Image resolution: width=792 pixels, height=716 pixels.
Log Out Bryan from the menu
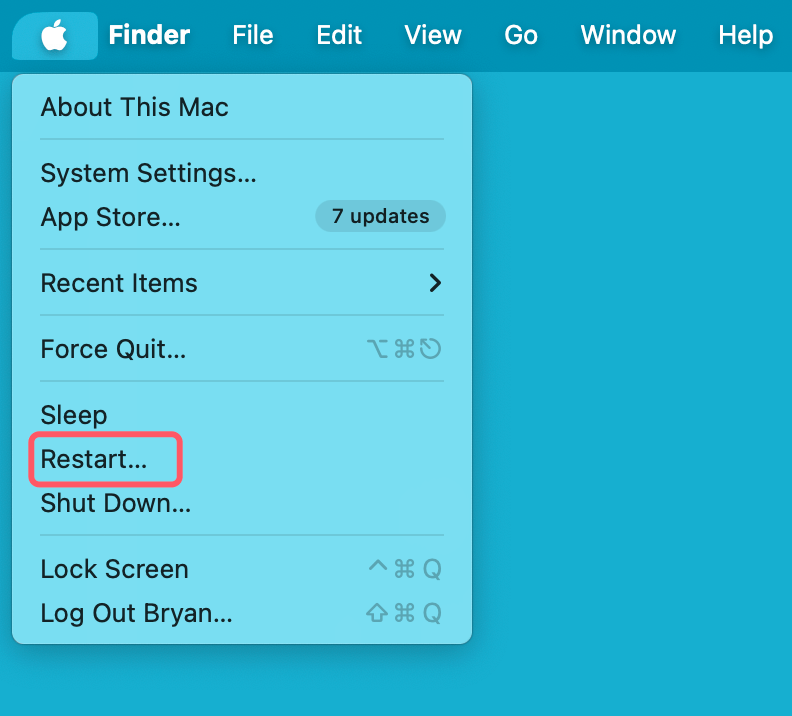(136, 613)
